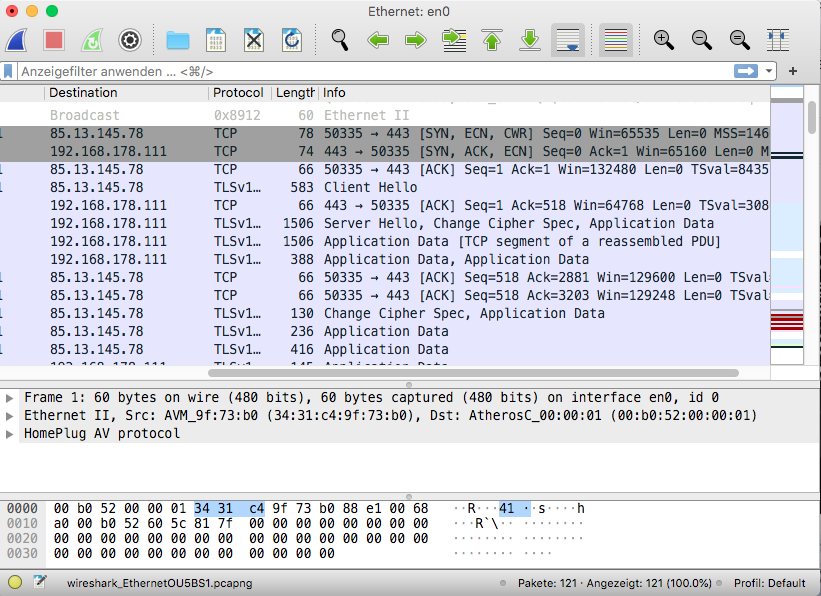The image size is (821, 596).
Task: Reload the capture file
Action: coord(292,40)
